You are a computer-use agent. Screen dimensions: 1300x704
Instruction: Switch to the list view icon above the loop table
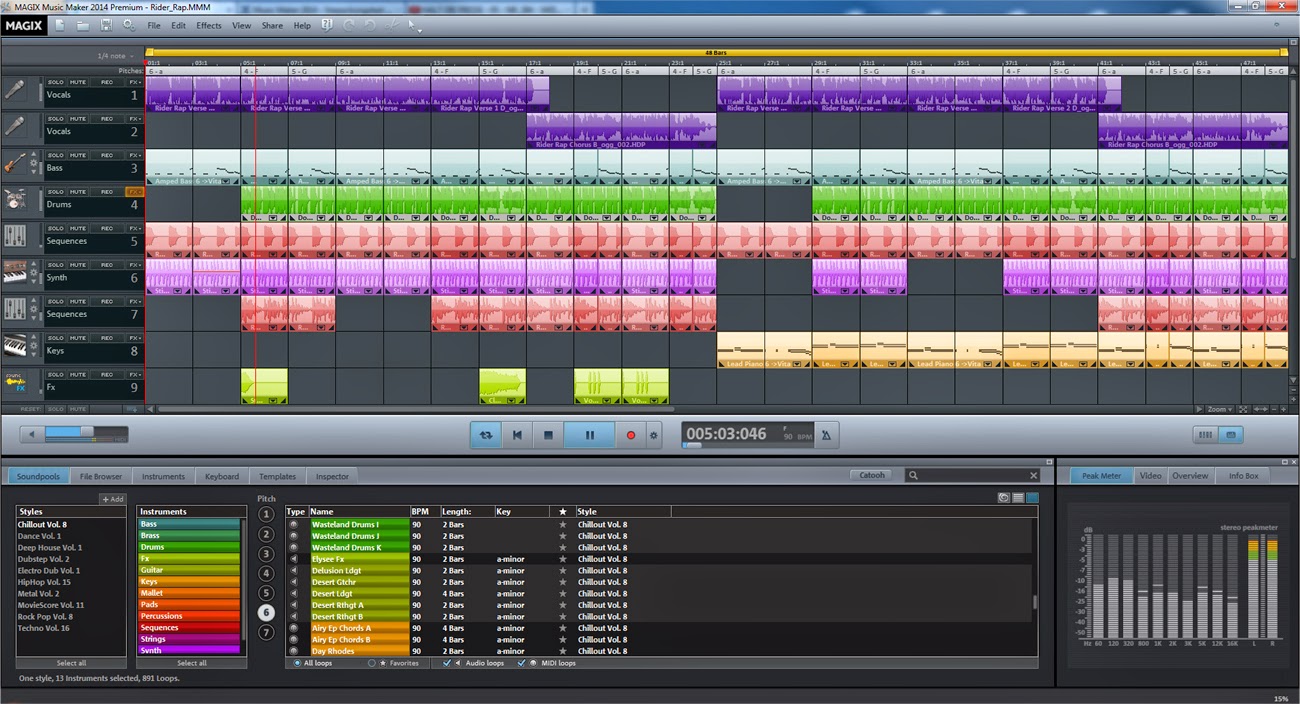pyautogui.click(x=1018, y=497)
